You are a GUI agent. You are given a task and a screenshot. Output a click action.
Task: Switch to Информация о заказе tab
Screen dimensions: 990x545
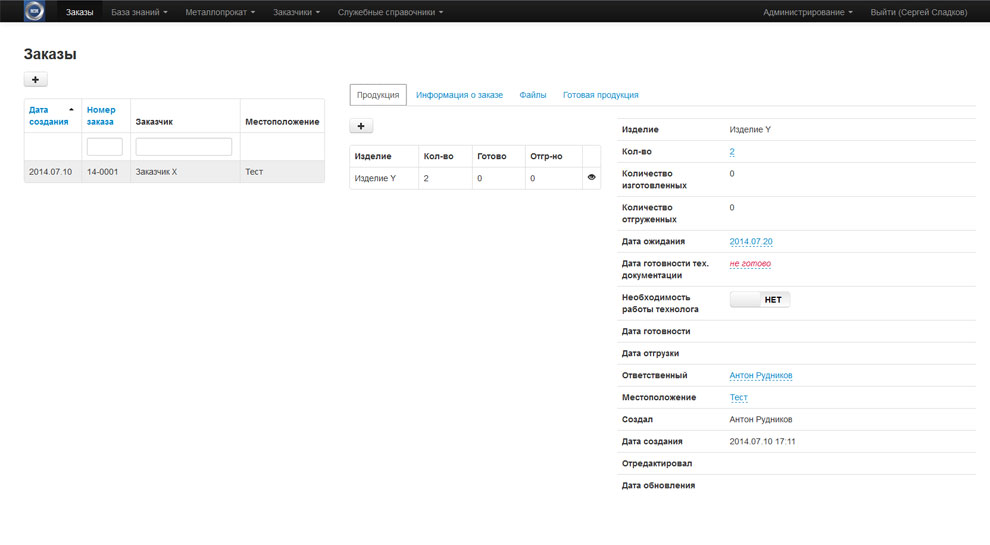[459, 95]
